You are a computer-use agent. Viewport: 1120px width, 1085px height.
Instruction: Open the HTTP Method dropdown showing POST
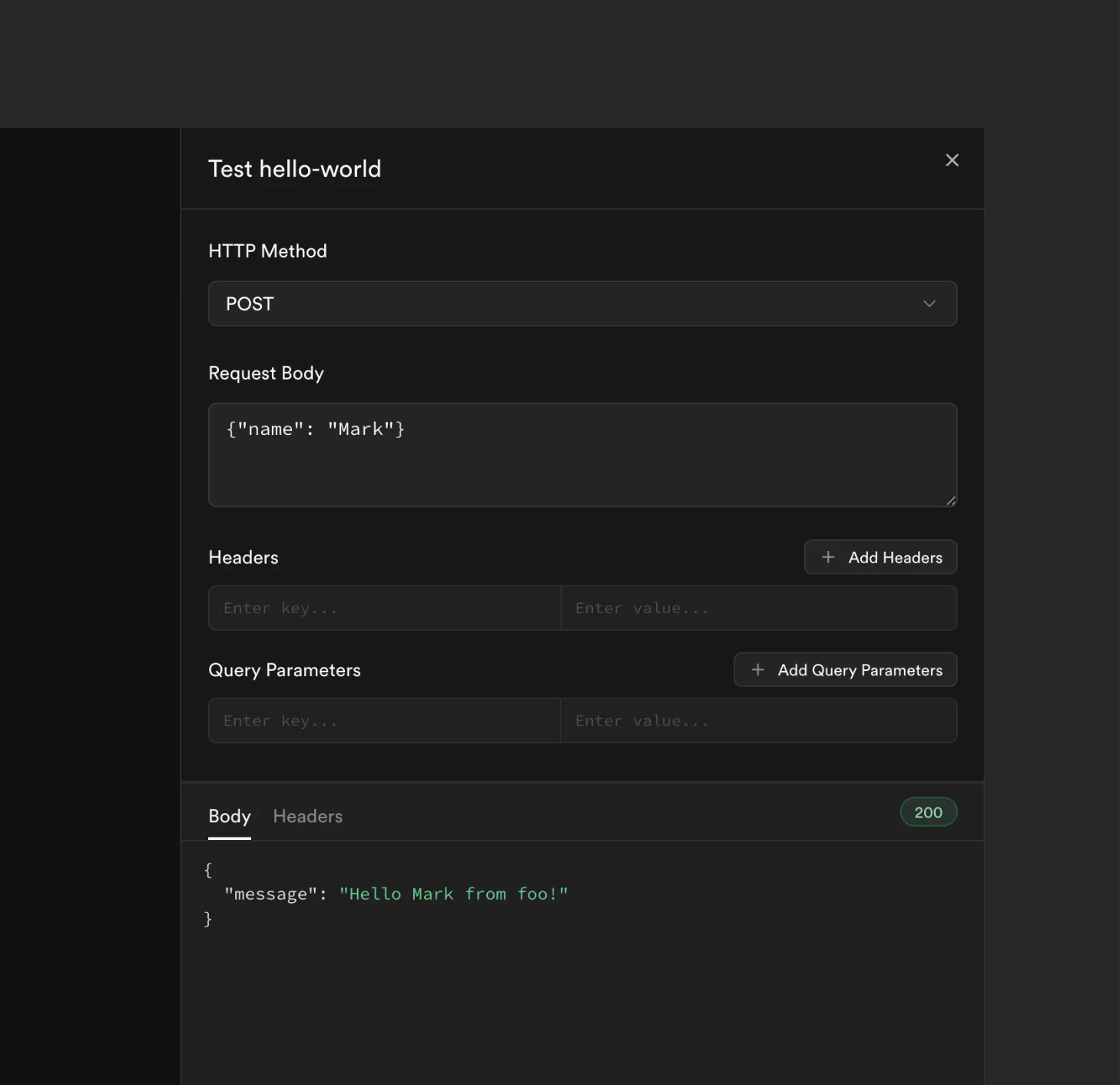[x=582, y=304]
